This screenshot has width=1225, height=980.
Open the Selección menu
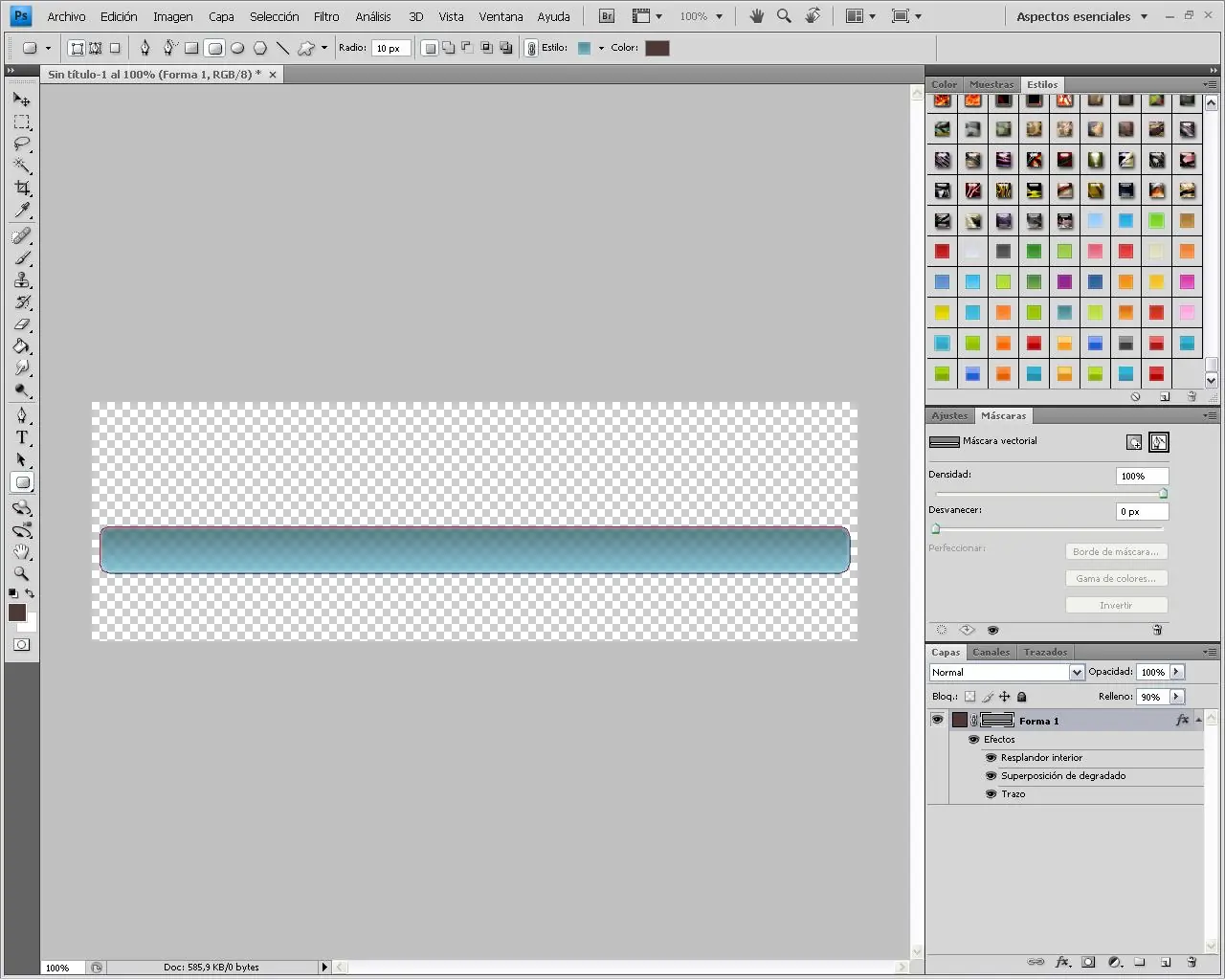point(275,16)
